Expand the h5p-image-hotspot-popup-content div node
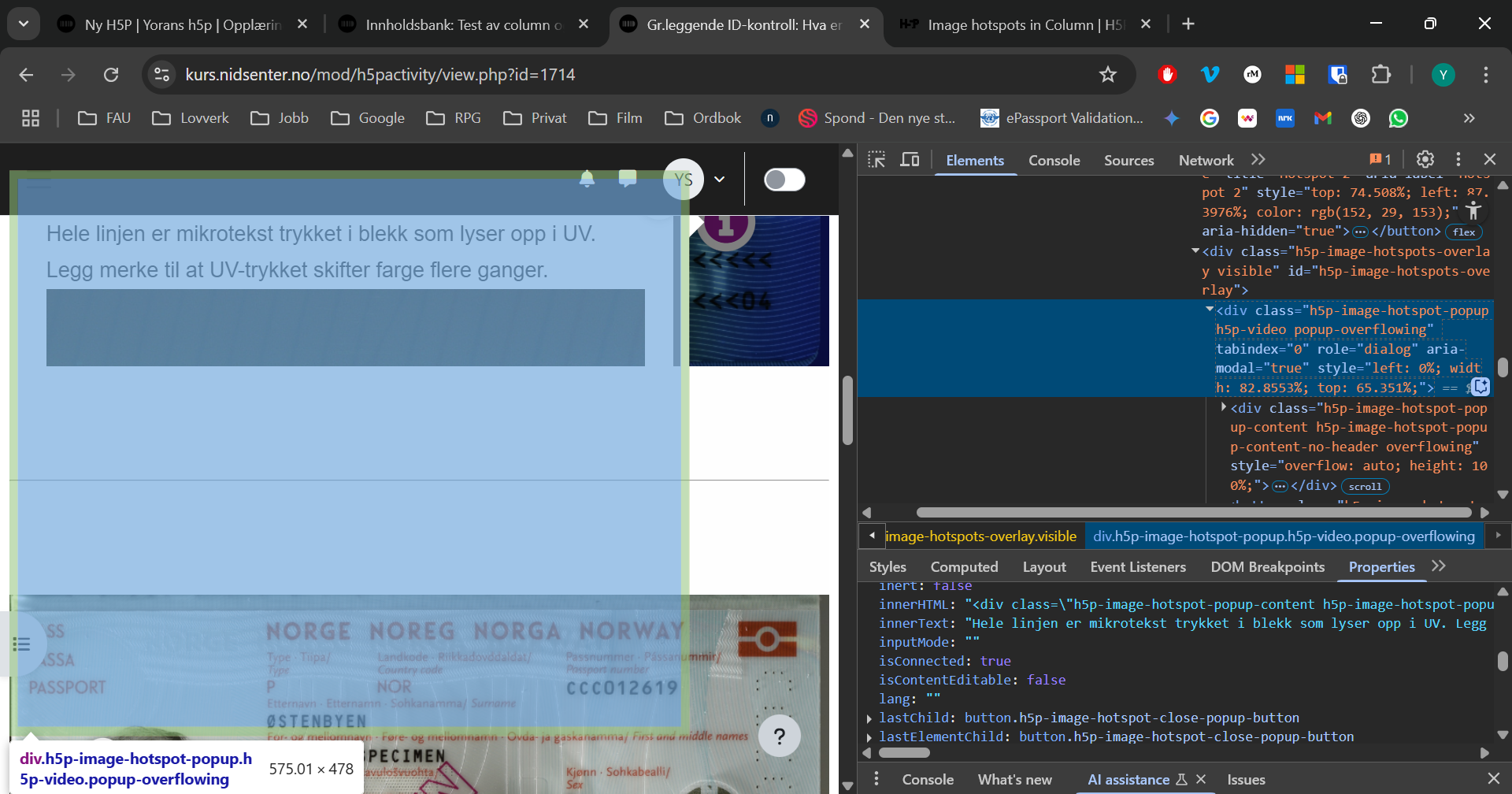This screenshot has height=794, width=1512. [1224, 407]
